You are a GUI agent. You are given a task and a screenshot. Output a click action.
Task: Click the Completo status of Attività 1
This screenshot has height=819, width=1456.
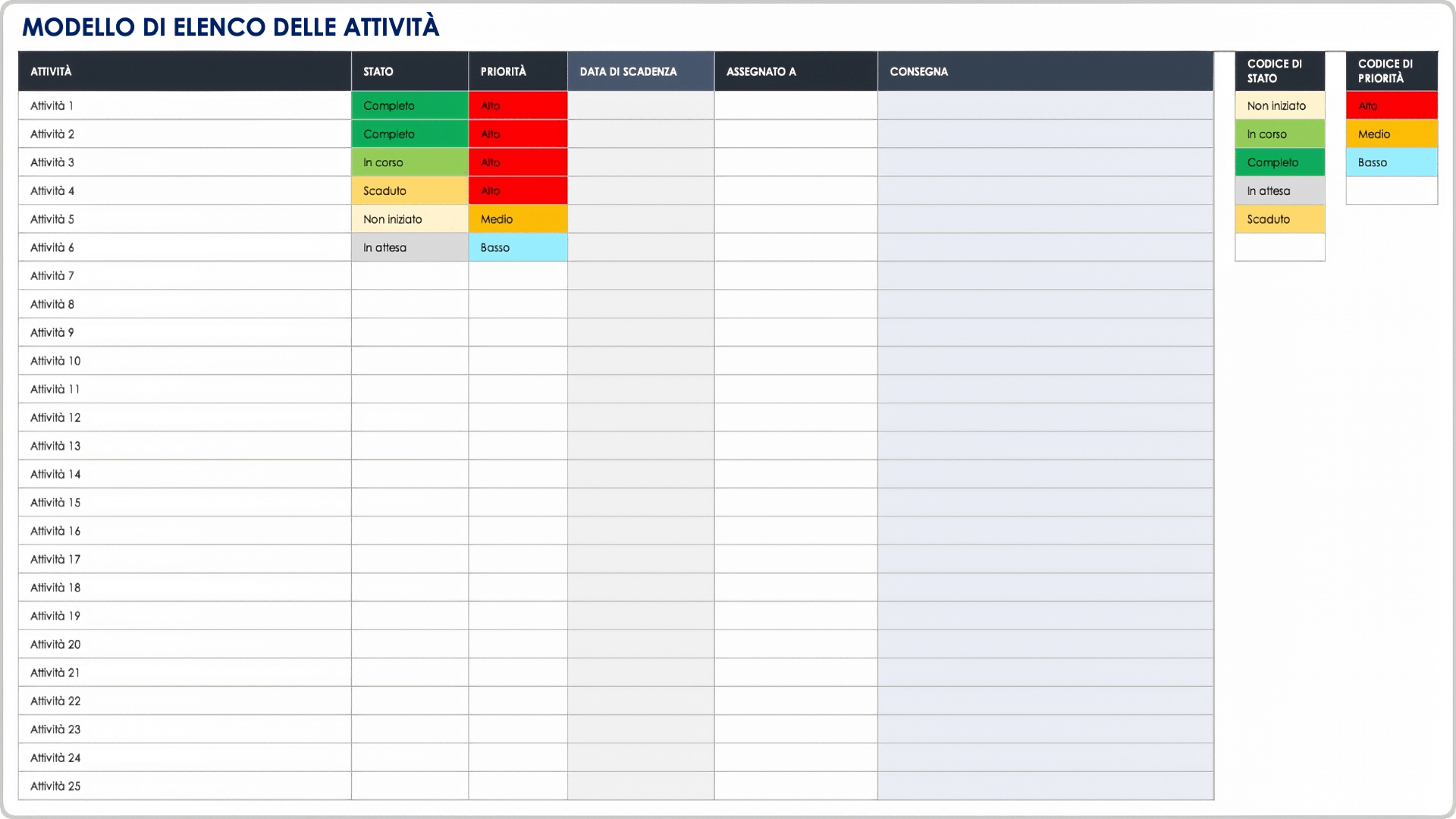click(x=409, y=105)
